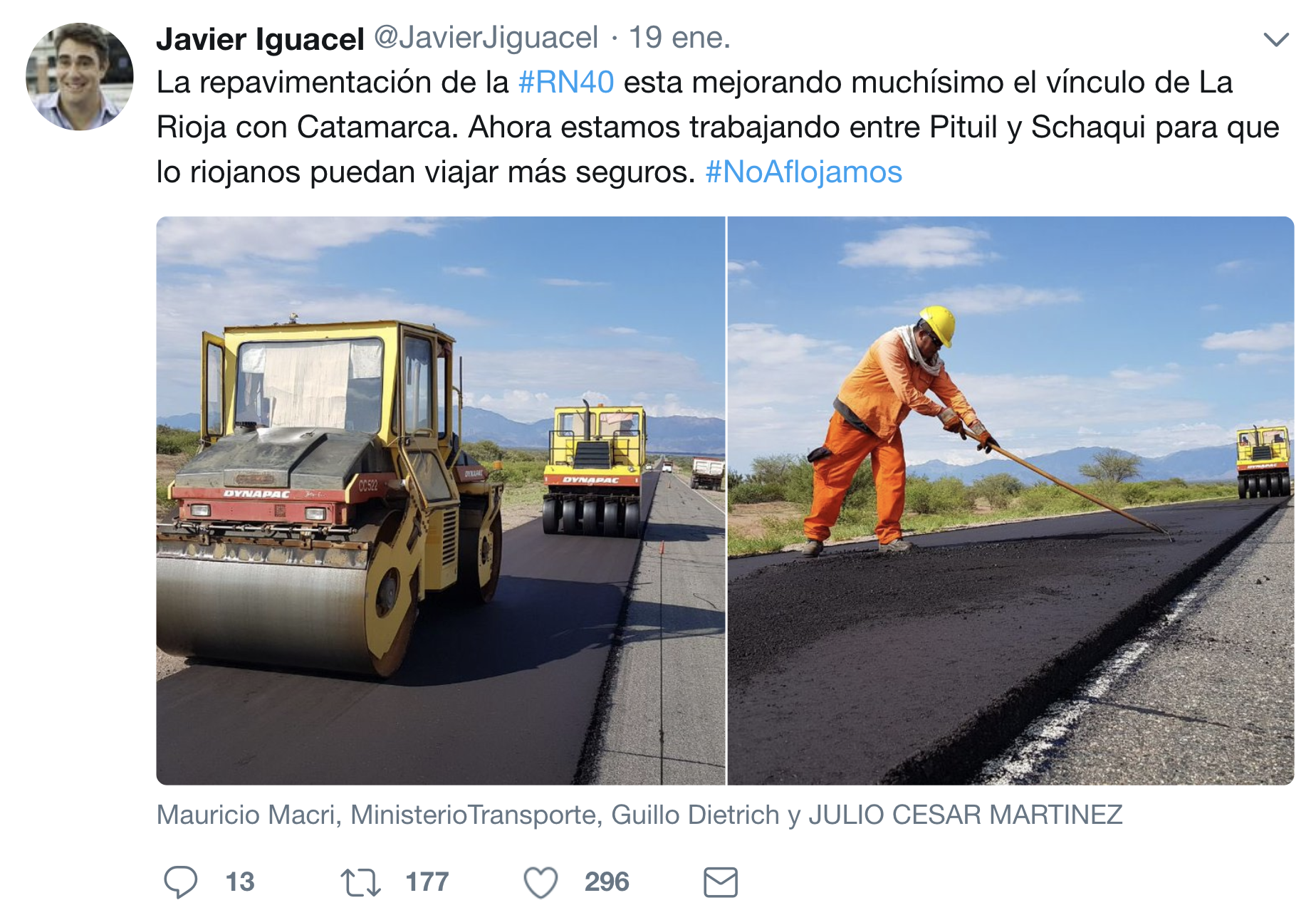Click tagged account MinisterioTransporte
Screen dimensions: 1316x920
(x=473, y=815)
